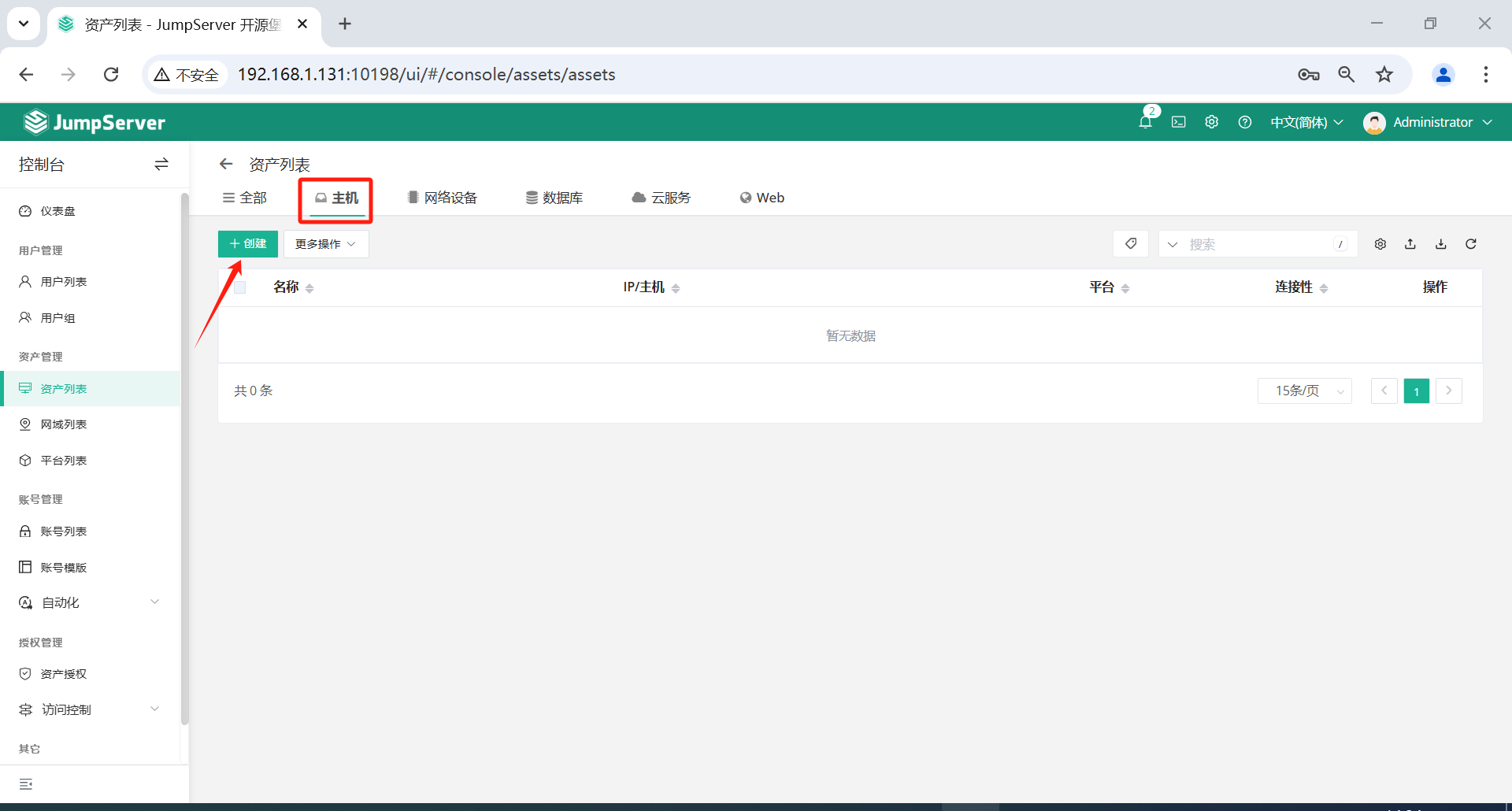Open the web terminal icon in header
This screenshot has width=1512, height=811.
[1179, 122]
